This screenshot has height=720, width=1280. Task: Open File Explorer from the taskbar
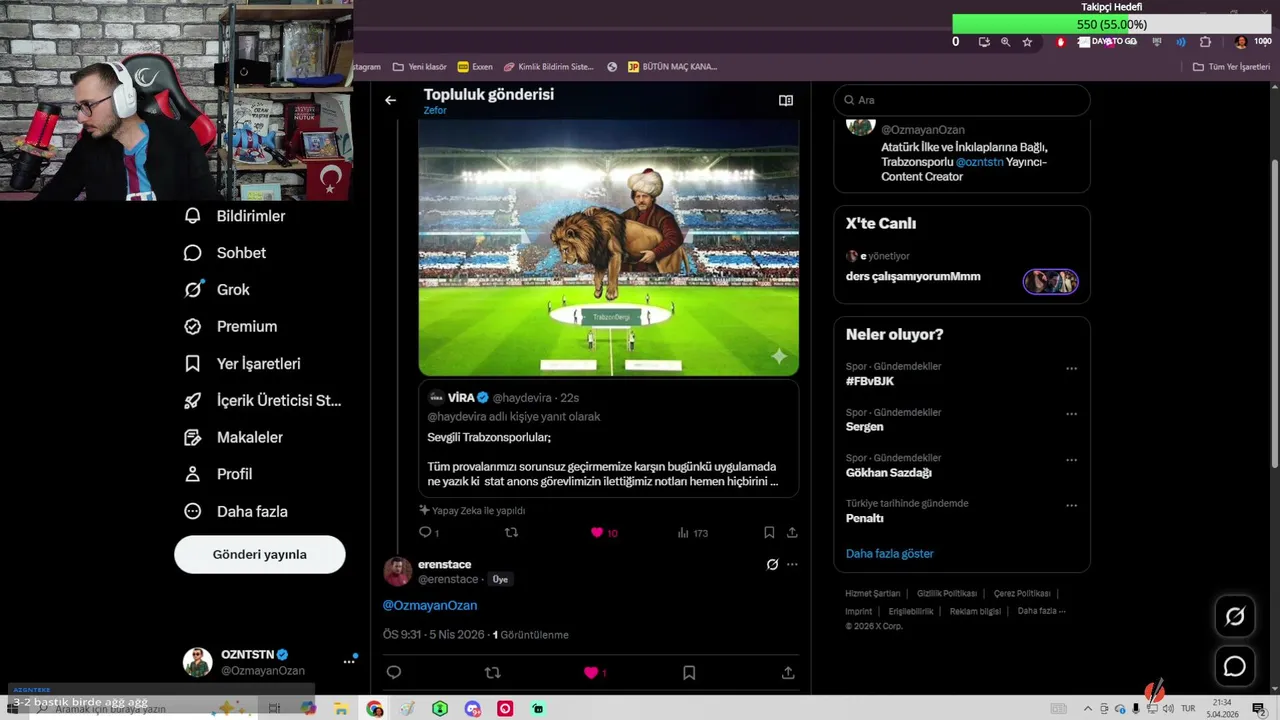pyautogui.click(x=341, y=709)
